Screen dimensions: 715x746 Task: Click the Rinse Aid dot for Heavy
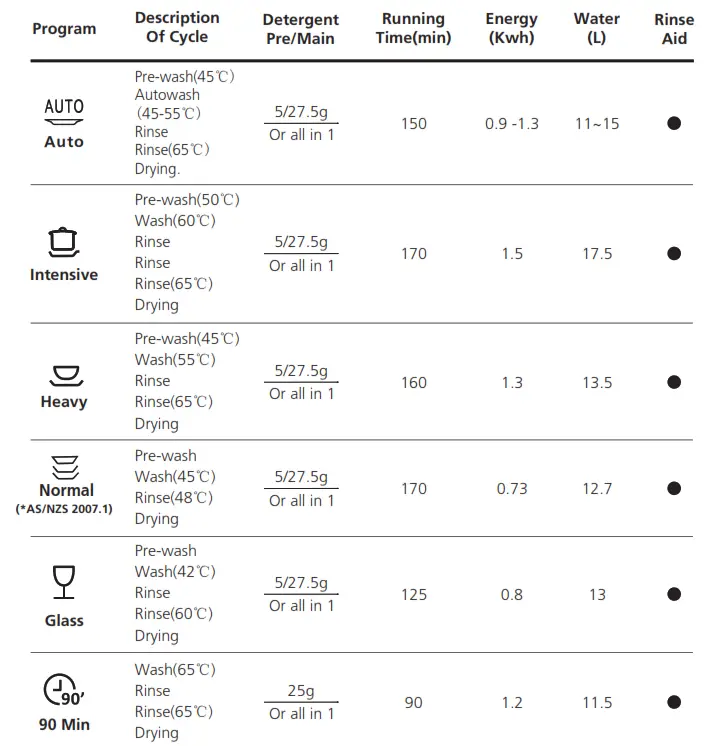[674, 382]
